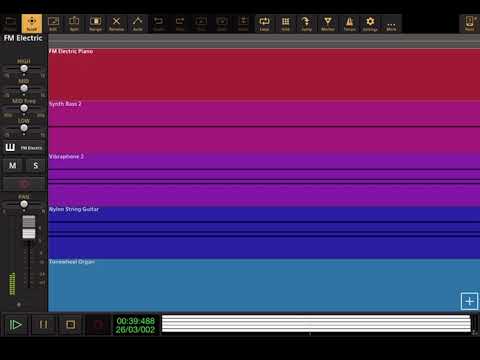Add a new track with plus button
Image resolution: width=480 pixels, height=360 pixels.
(469, 301)
